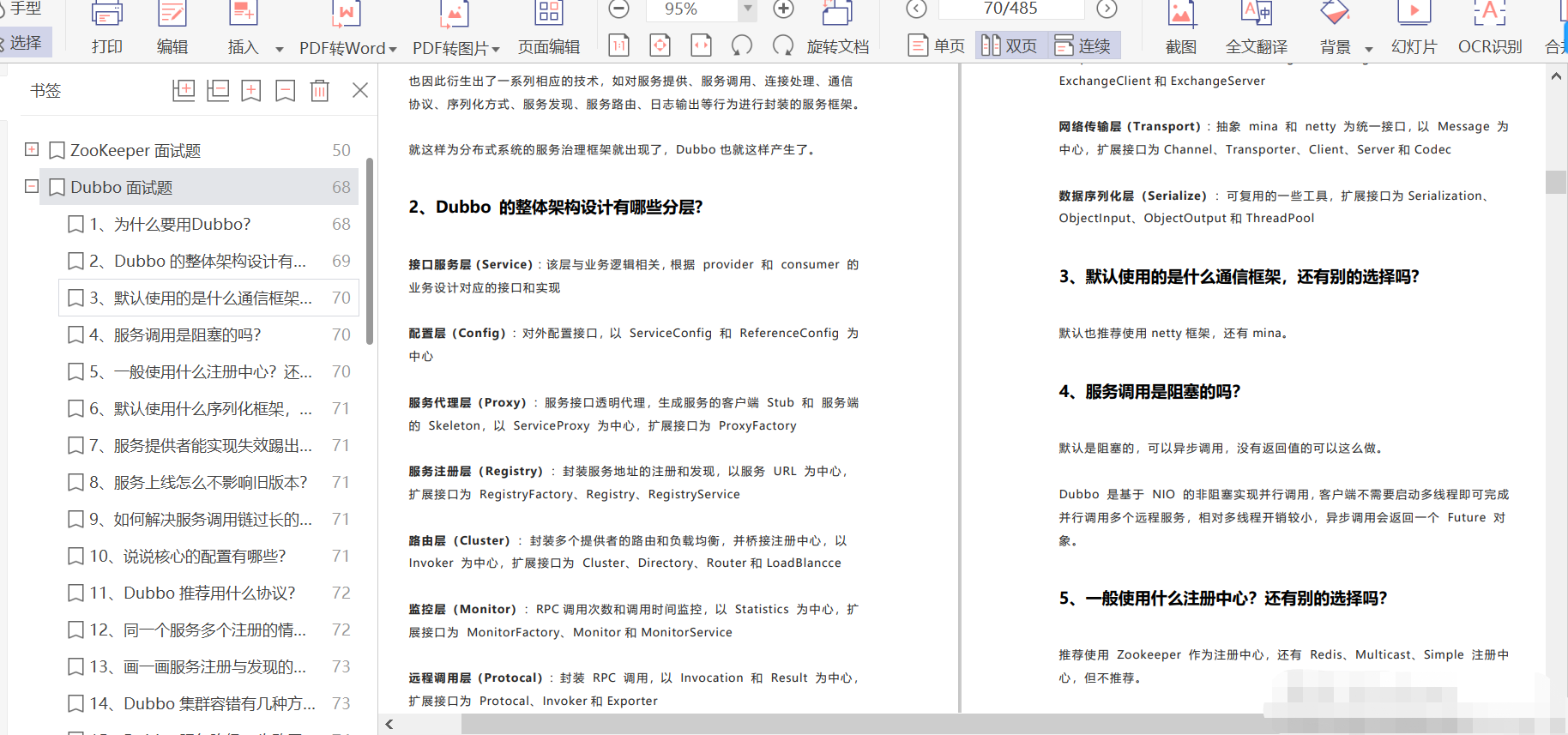Zoom out with the minus circle button
Screen dimensions: 1568x735
618,9
